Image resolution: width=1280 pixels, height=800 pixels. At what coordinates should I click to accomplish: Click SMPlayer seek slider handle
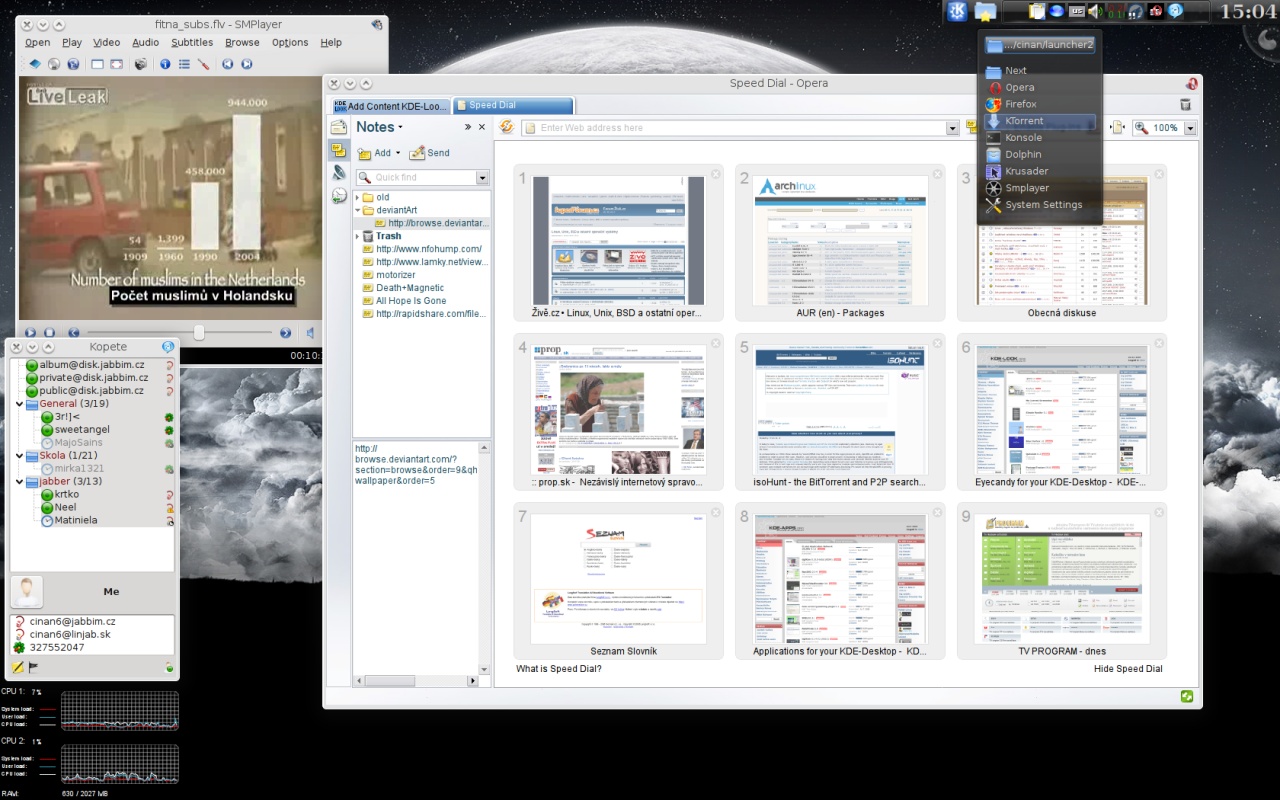pos(199,333)
